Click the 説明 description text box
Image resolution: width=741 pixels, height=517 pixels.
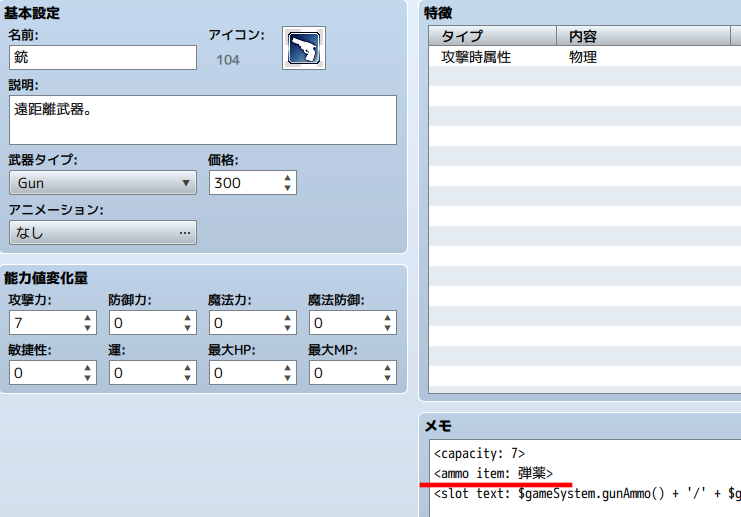[202, 119]
